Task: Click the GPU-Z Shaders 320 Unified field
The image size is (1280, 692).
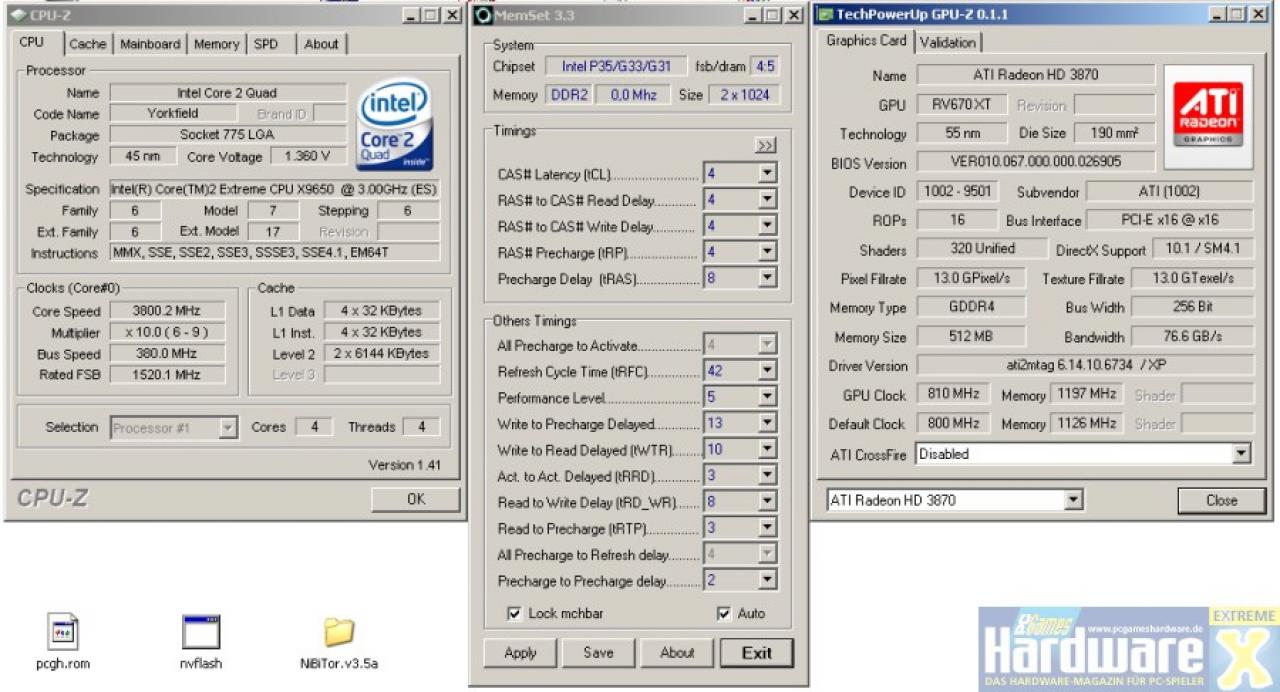Action: pyautogui.click(x=982, y=249)
